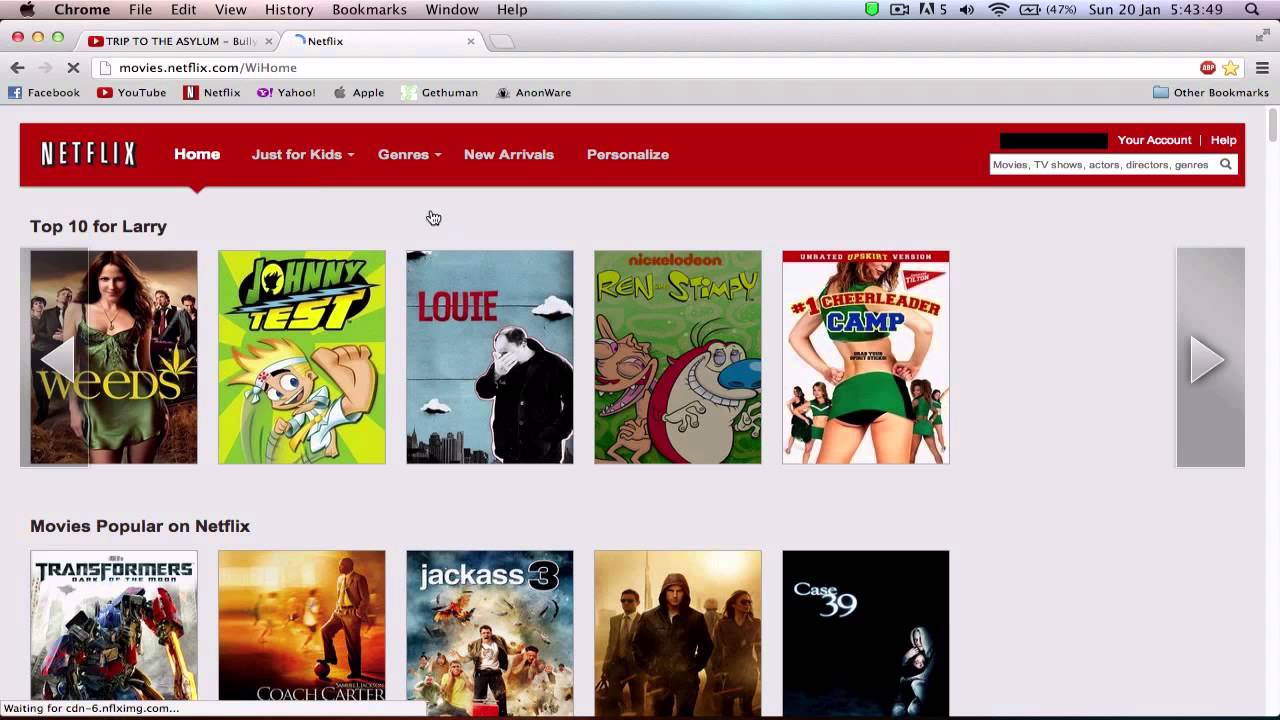1280x720 pixels.
Task: Open Gethuman bookmark
Action: (439, 92)
